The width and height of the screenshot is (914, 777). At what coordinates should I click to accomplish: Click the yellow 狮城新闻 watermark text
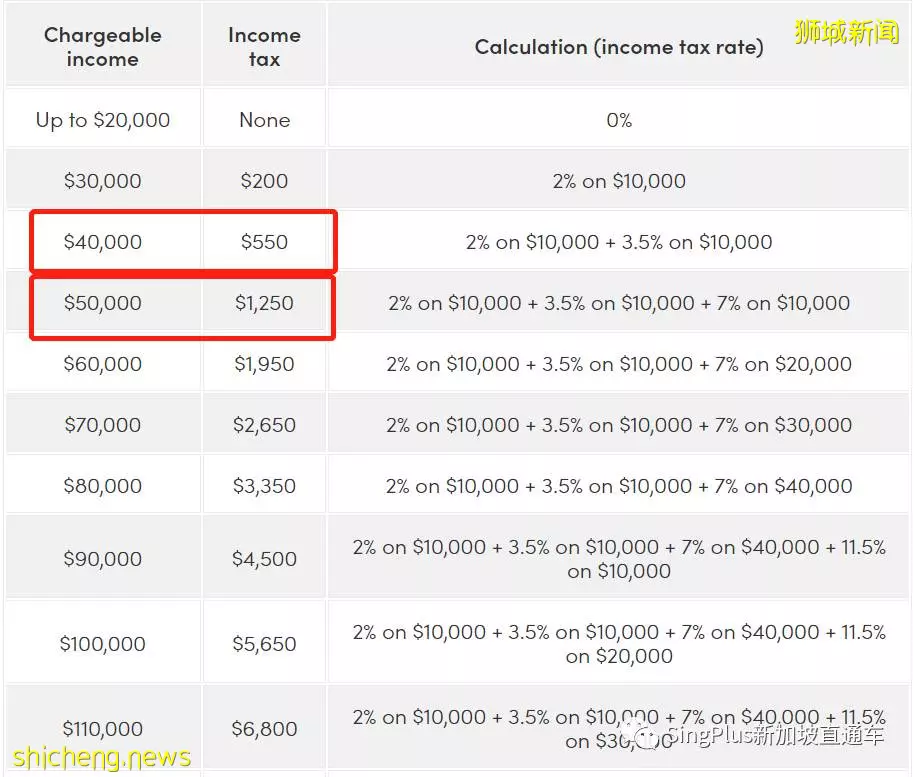pyautogui.click(x=846, y=31)
